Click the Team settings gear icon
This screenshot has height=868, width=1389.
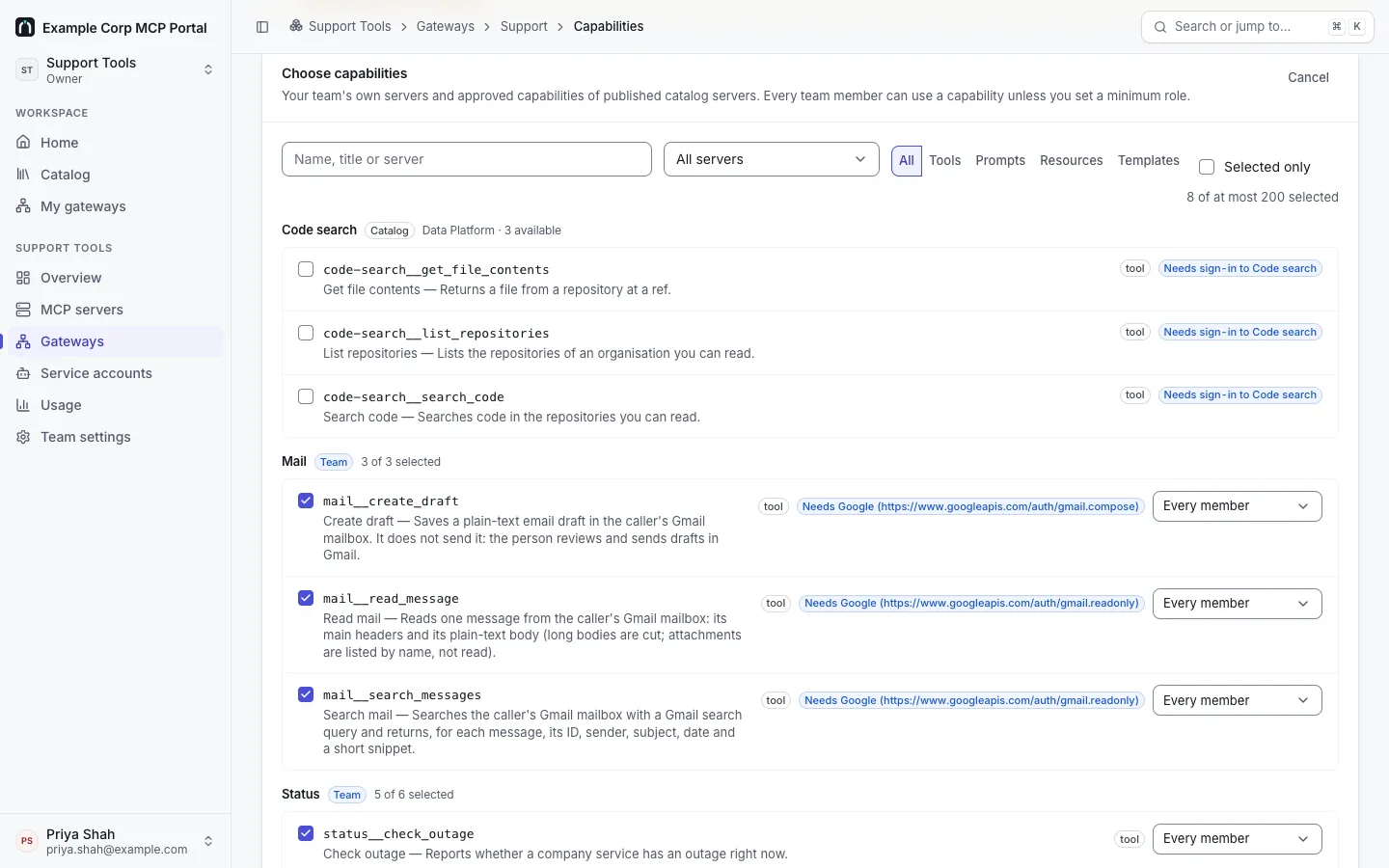pos(23,437)
